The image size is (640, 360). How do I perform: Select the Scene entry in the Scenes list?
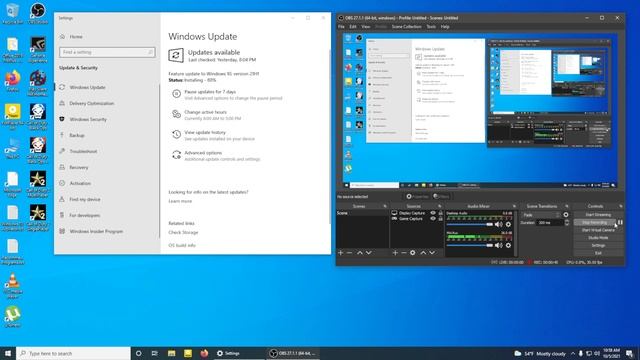point(362,213)
